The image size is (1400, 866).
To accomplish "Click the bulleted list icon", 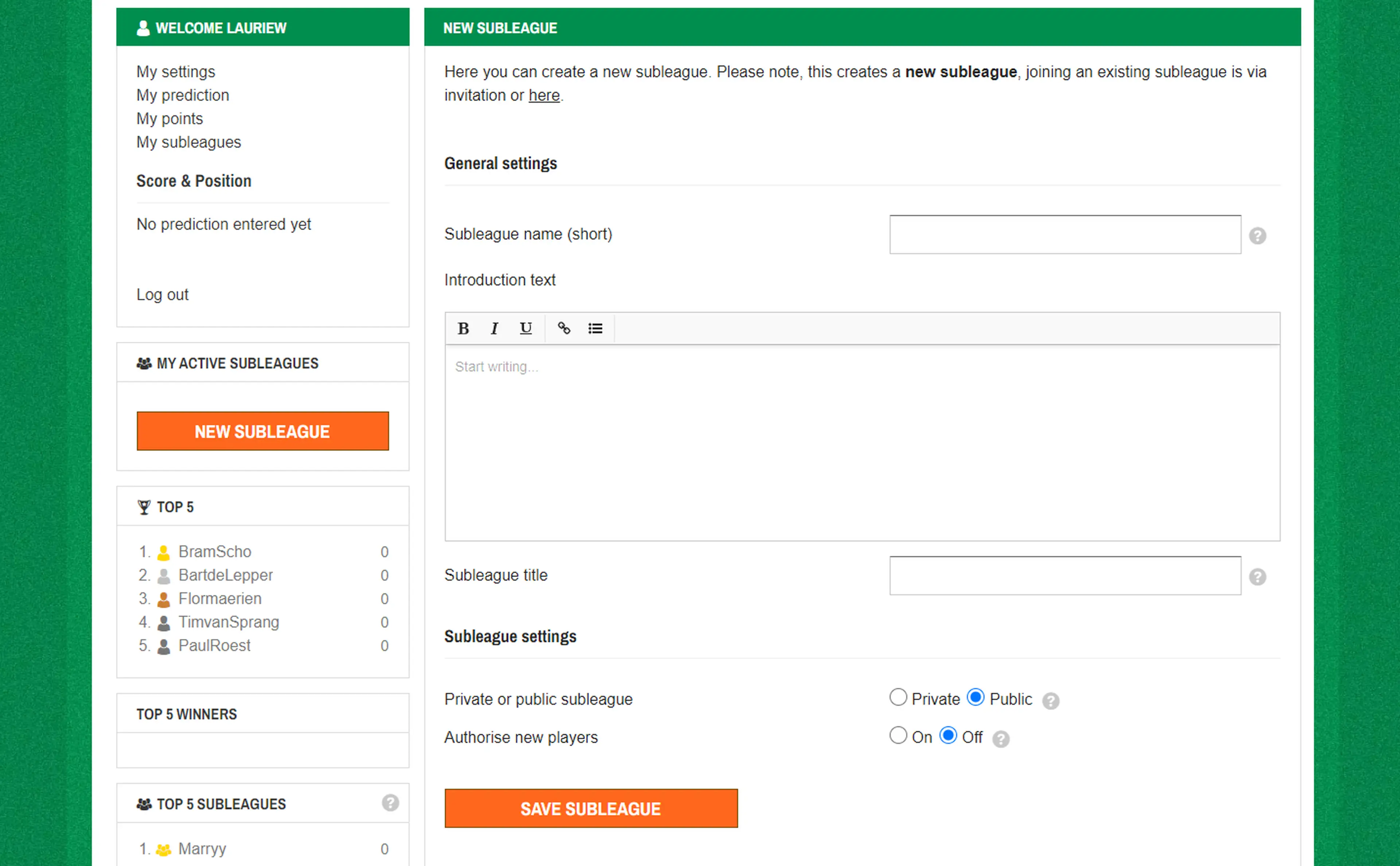I will 595,328.
